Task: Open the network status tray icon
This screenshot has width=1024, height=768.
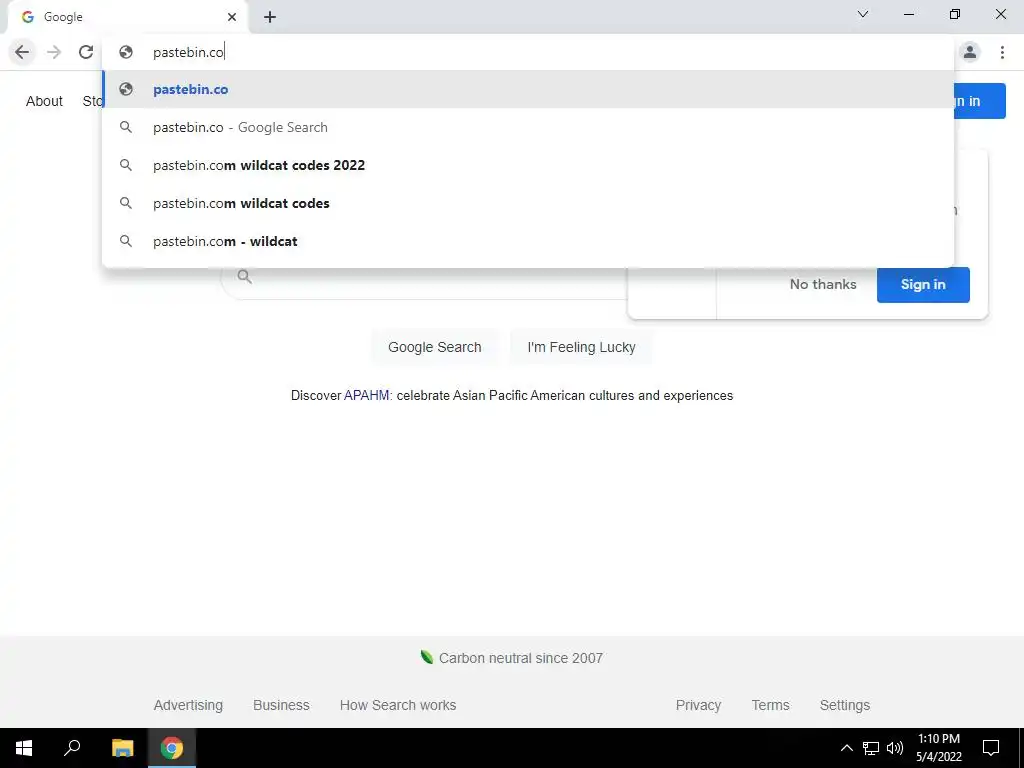Action: pyautogui.click(x=871, y=748)
